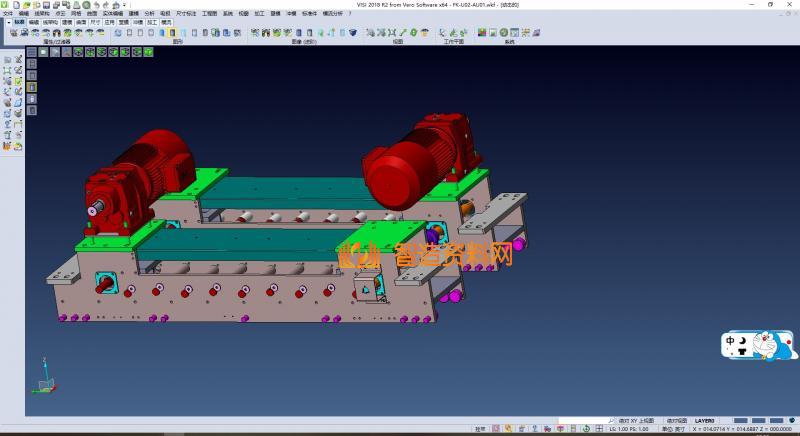Open the 文件 menu

coord(8,14)
